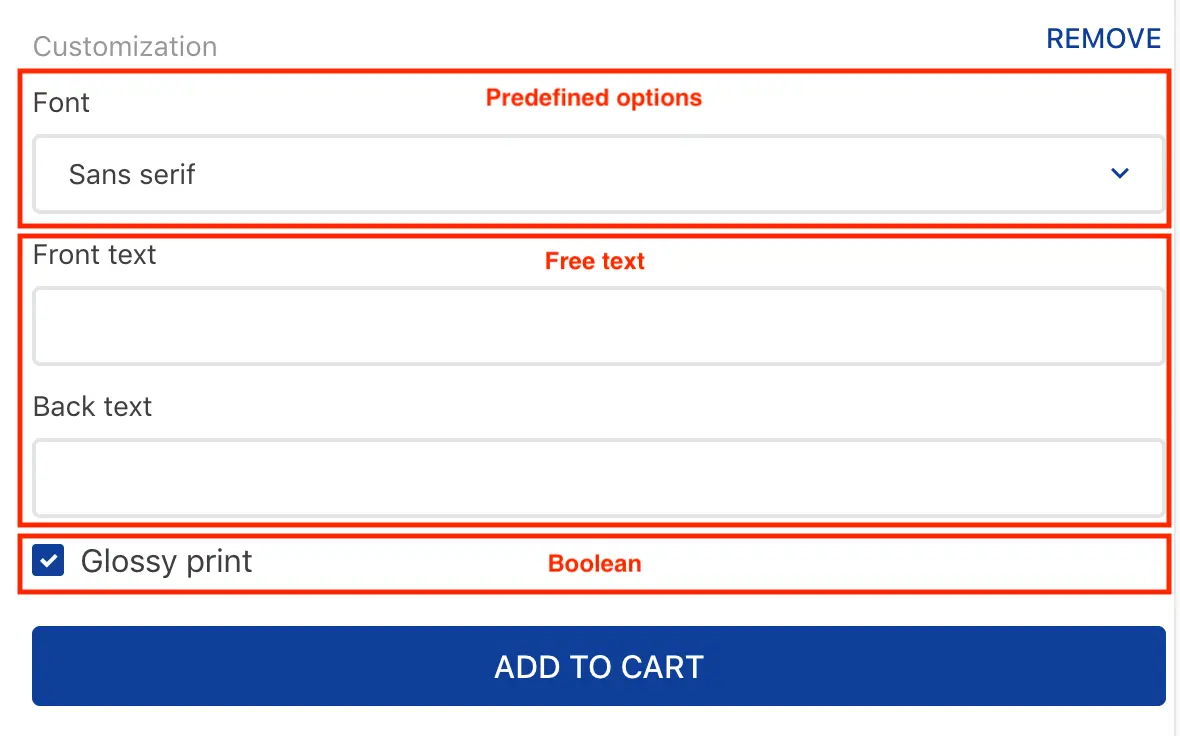Click the Customization section heading

click(125, 47)
